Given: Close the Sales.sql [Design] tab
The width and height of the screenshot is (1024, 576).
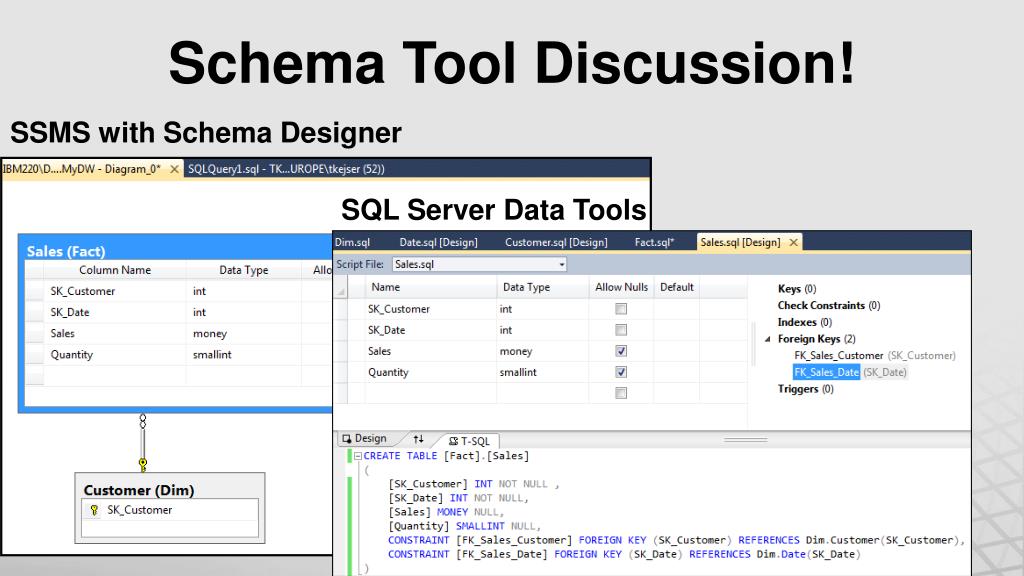Looking at the screenshot, I should click(x=794, y=242).
